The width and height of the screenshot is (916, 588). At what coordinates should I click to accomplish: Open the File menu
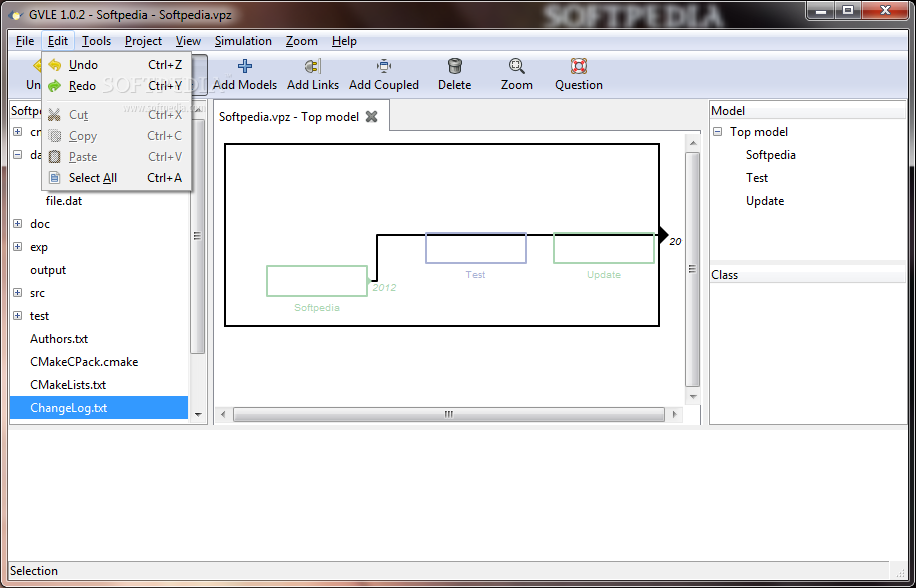click(25, 41)
